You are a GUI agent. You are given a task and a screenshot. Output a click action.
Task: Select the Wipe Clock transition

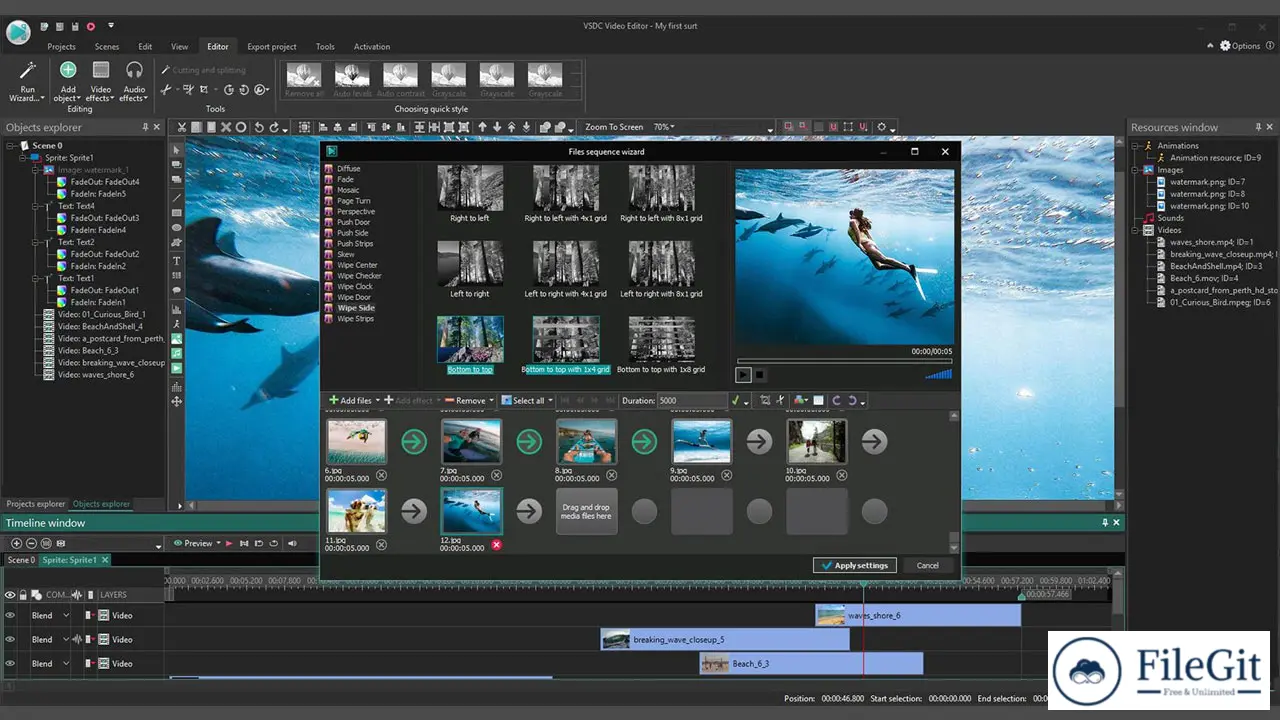pyautogui.click(x=354, y=287)
